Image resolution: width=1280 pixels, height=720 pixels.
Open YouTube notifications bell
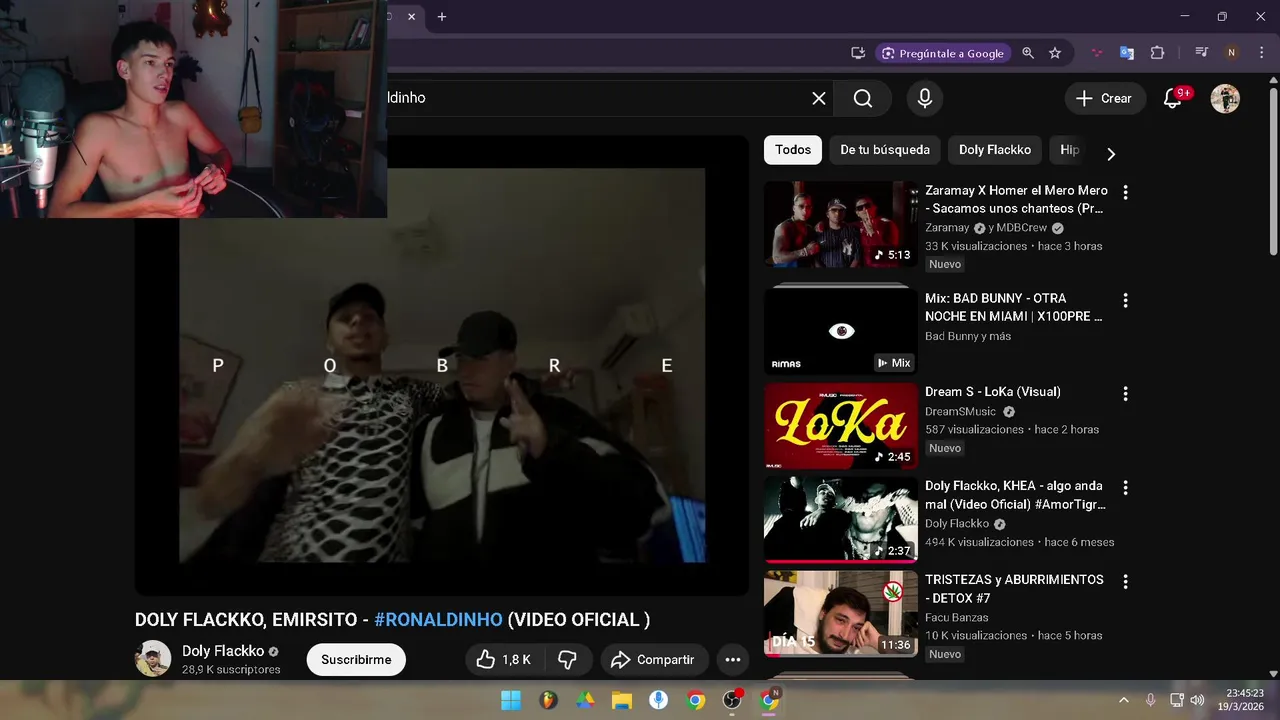click(x=1173, y=98)
